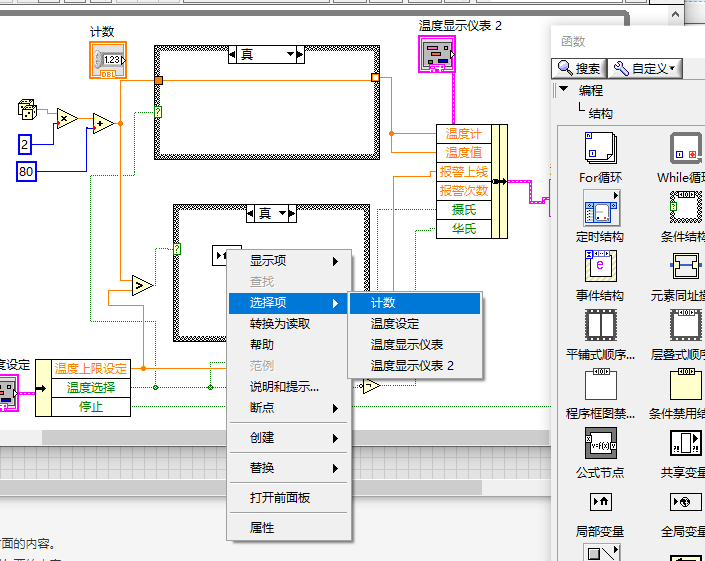
Task: Select the 共享变量 palette icon
Action: point(686,443)
